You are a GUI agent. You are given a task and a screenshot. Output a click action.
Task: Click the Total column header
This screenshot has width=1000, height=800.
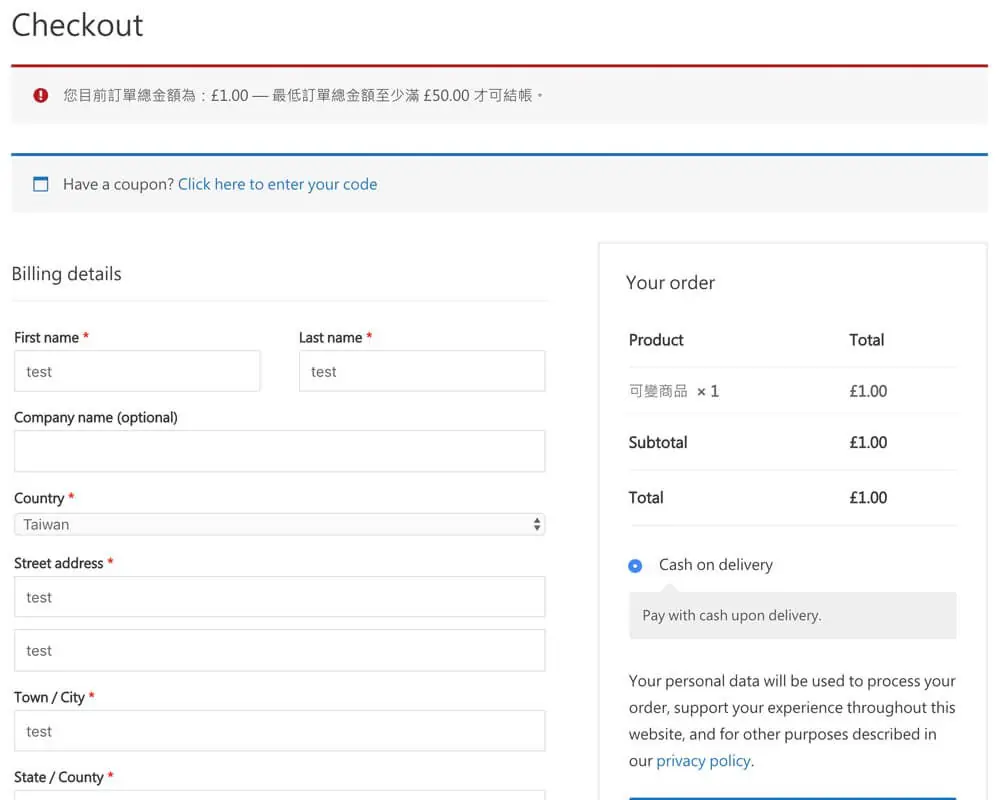tap(866, 340)
